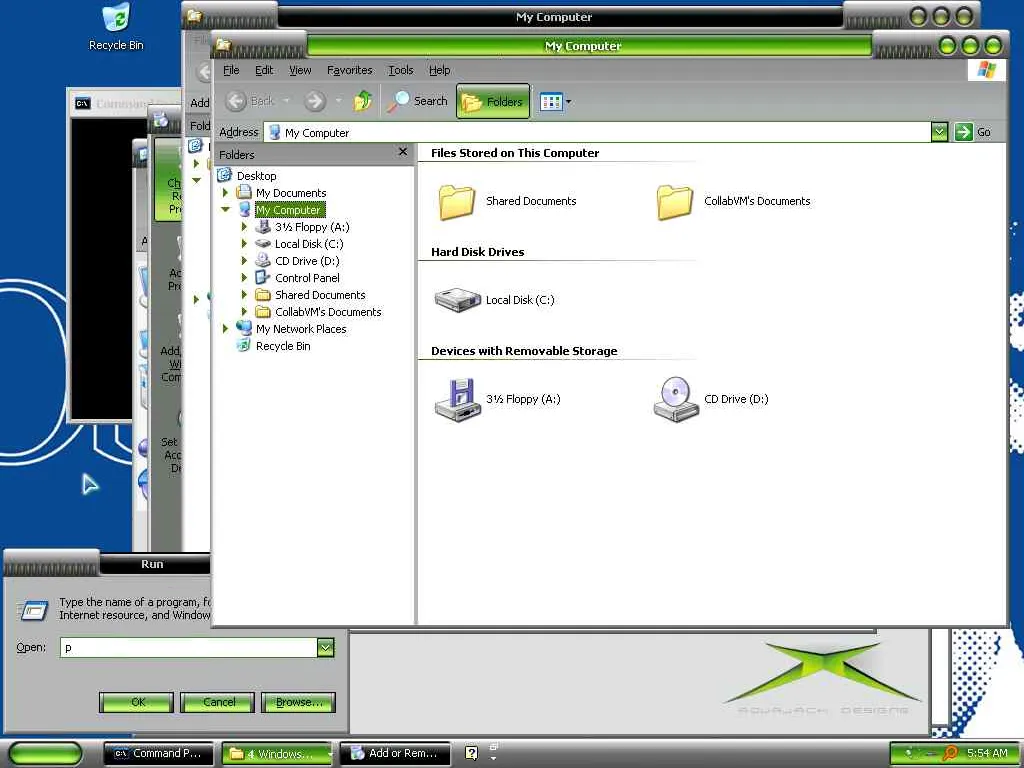The image size is (1024, 768).
Task: Open the View menu
Action: (x=300, y=70)
